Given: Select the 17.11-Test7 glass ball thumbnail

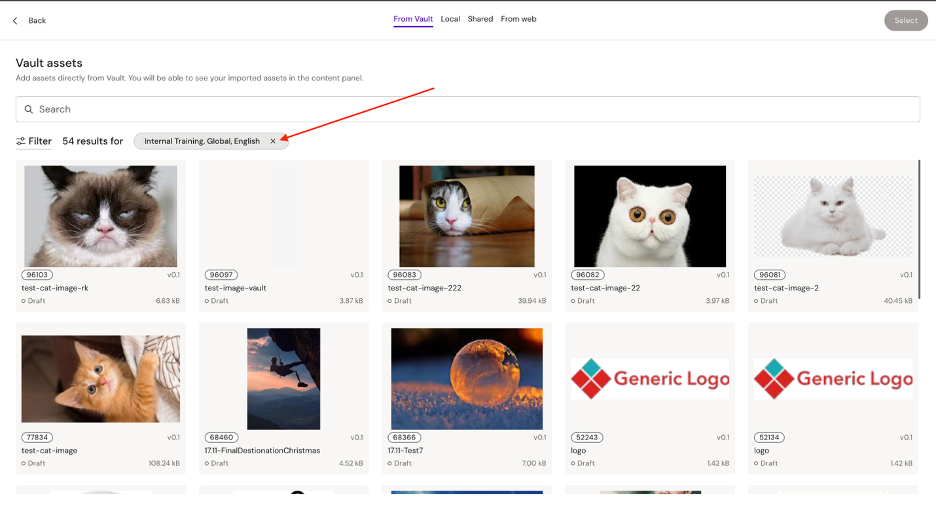Looking at the screenshot, I should tap(467, 378).
